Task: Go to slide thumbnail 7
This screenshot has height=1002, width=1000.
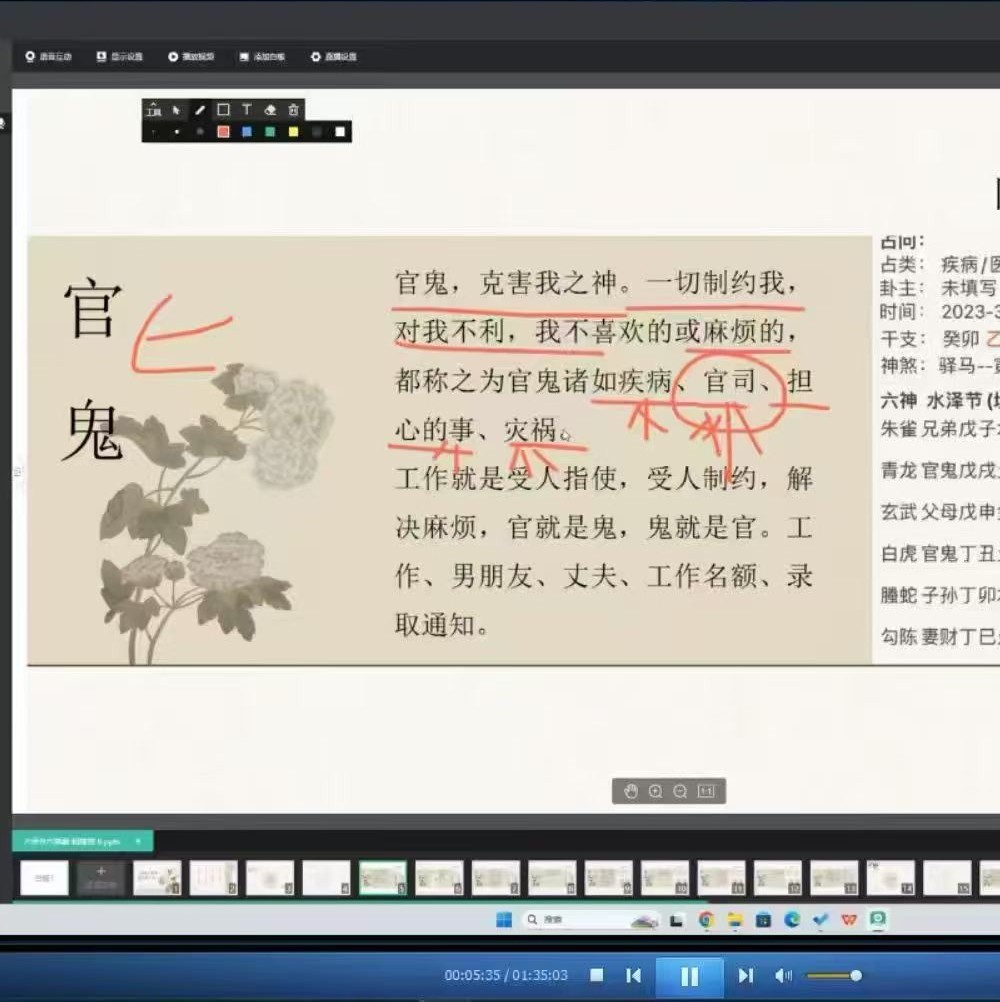Action: (495, 878)
